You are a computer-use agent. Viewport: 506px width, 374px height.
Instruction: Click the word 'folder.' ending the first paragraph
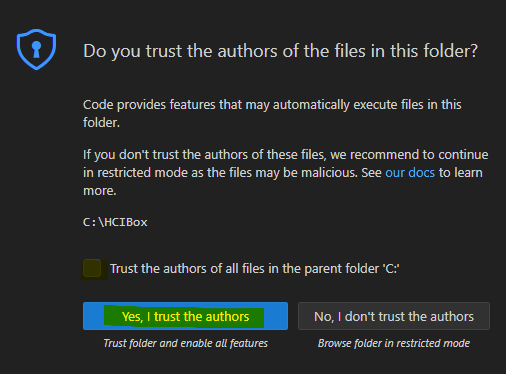coord(101,123)
